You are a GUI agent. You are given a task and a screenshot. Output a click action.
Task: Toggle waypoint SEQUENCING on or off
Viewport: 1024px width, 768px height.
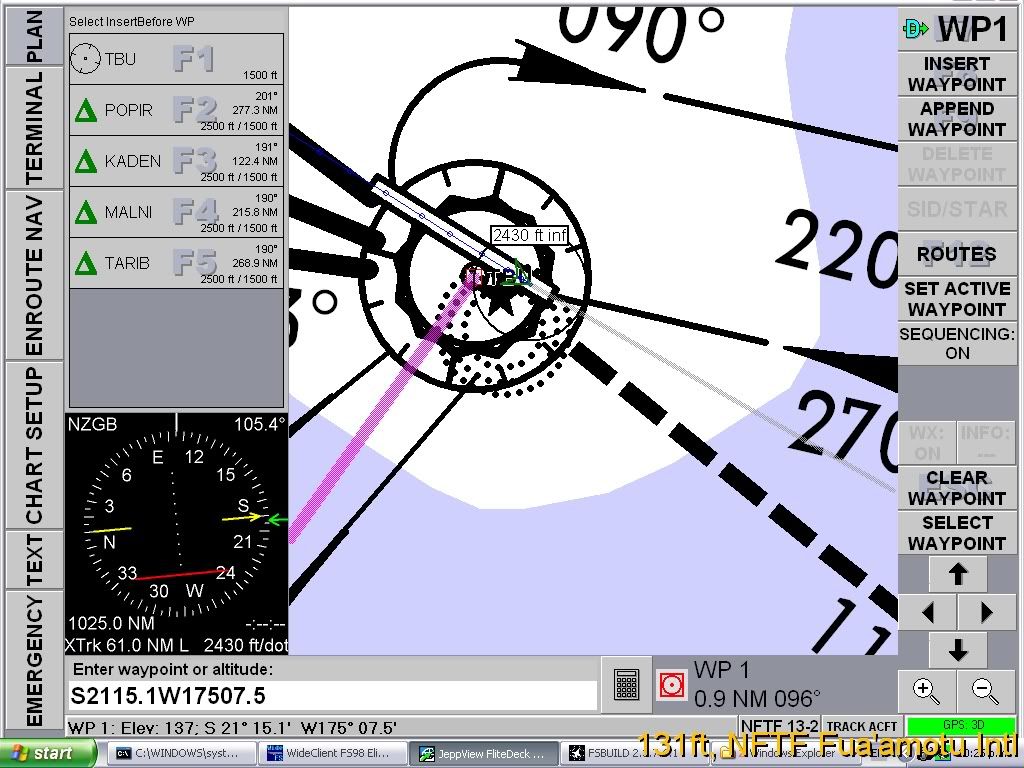coord(957,343)
